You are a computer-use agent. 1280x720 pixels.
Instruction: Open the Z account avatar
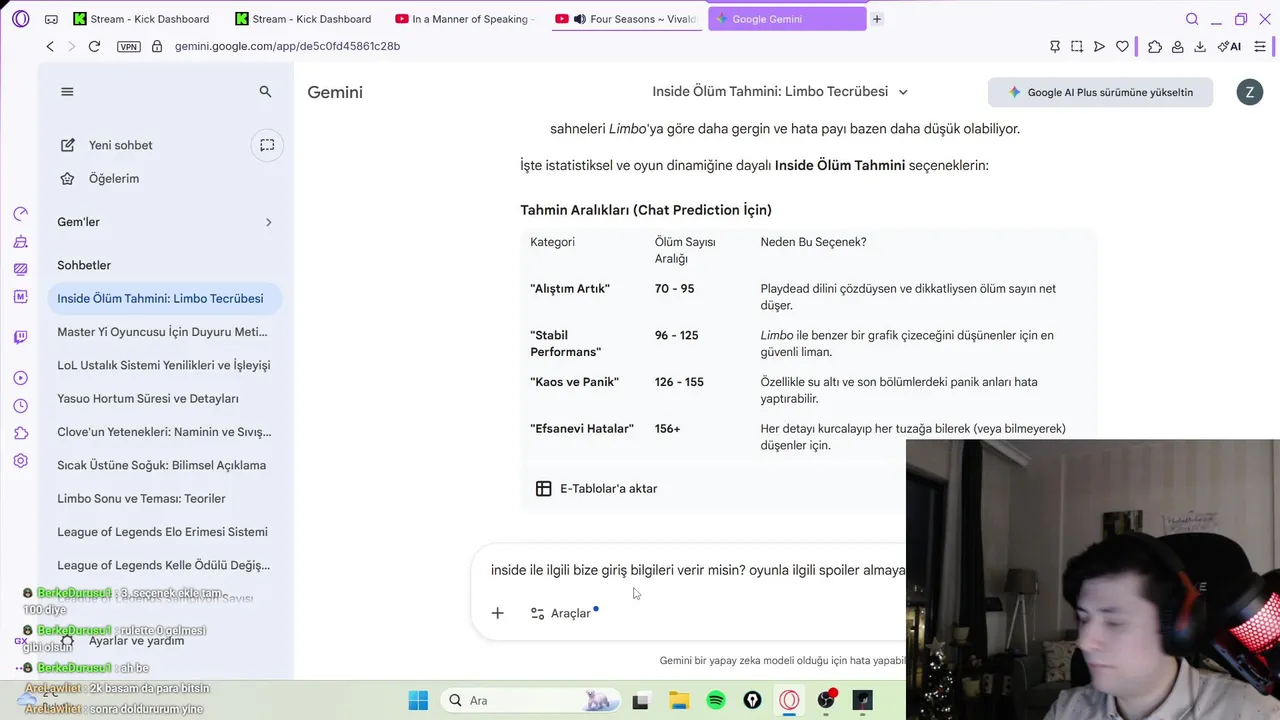(1249, 92)
